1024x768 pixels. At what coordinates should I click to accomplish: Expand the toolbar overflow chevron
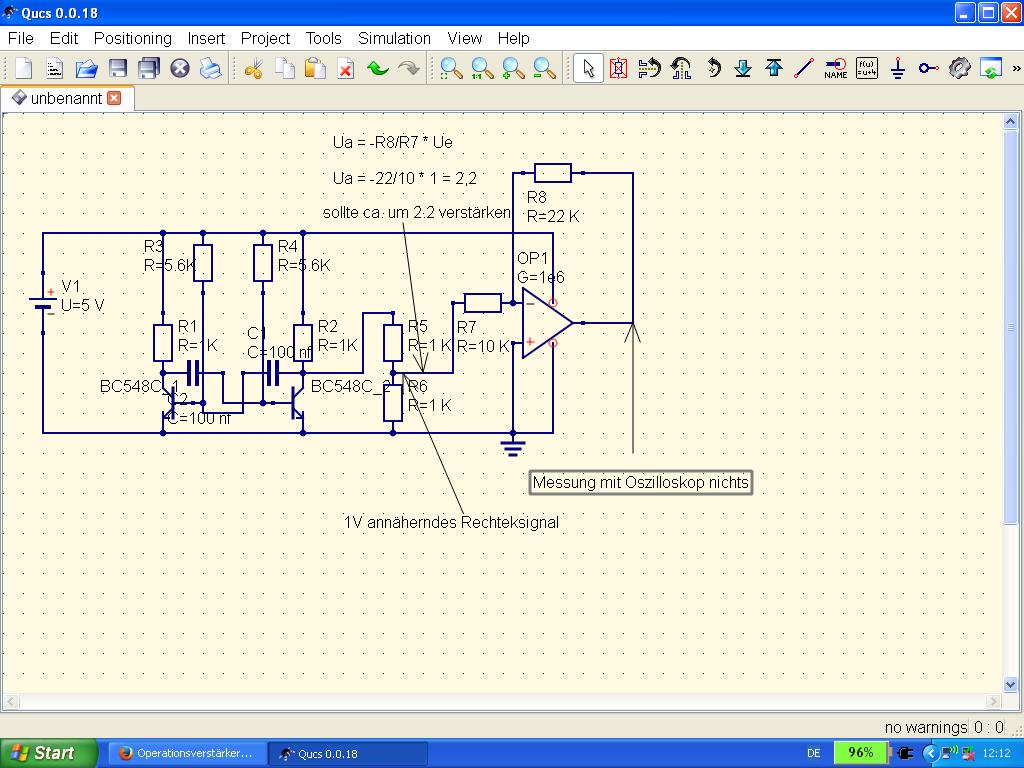pyautogui.click(x=1016, y=68)
